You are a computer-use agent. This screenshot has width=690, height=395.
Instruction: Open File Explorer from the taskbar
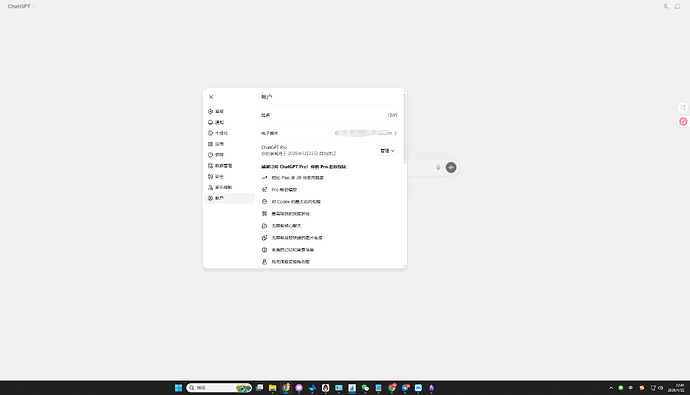tap(273, 388)
